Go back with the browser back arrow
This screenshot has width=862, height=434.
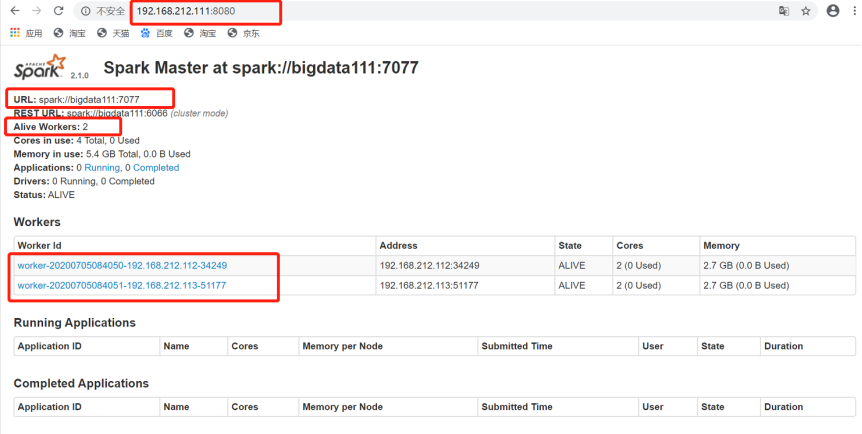tap(15, 11)
